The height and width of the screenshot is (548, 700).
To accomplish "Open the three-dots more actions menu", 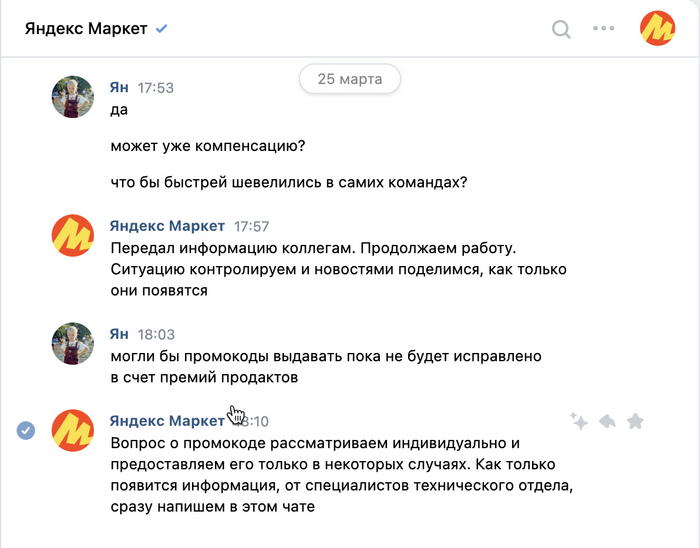I will coord(603,28).
